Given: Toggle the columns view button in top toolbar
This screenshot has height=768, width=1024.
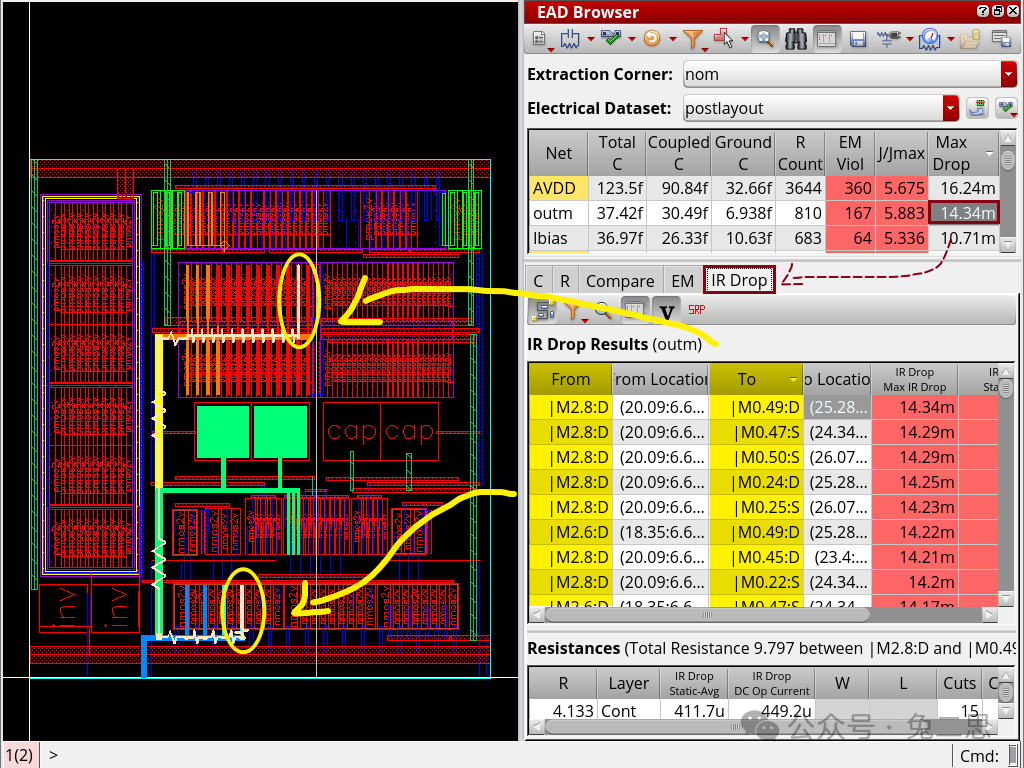Looking at the screenshot, I should (x=826, y=39).
